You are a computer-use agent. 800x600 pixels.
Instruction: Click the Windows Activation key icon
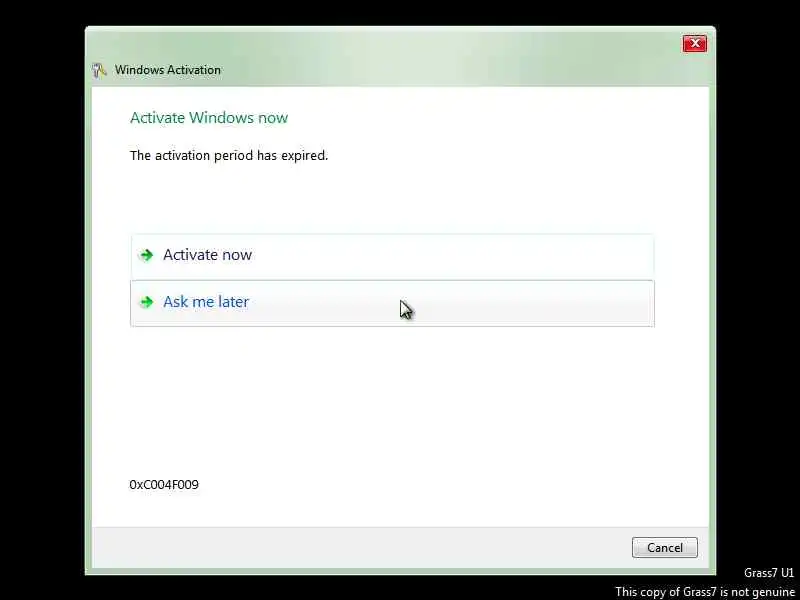[x=99, y=70]
